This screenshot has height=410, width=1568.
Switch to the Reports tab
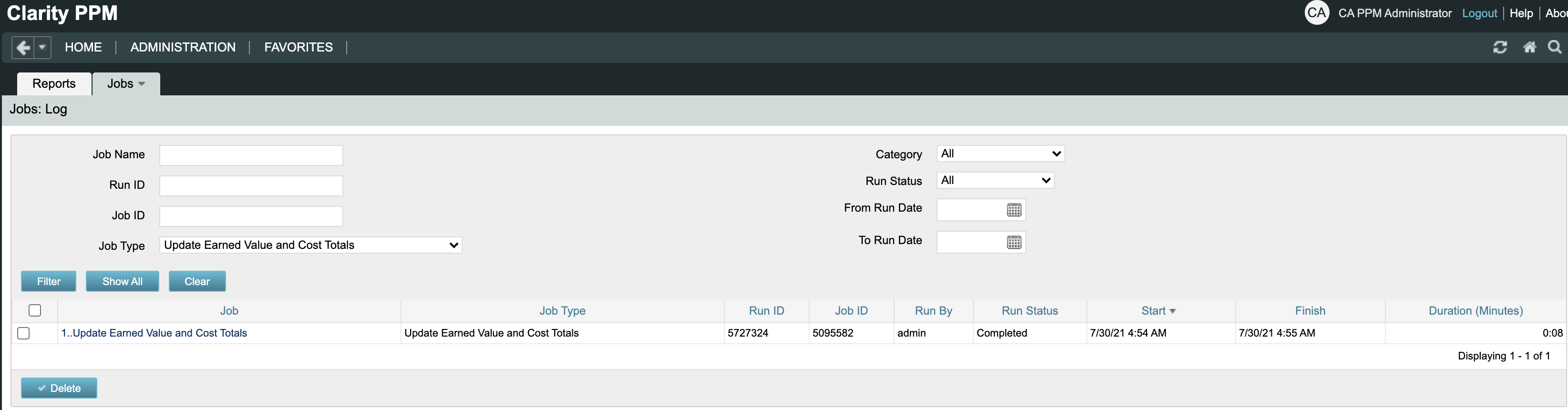(54, 84)
